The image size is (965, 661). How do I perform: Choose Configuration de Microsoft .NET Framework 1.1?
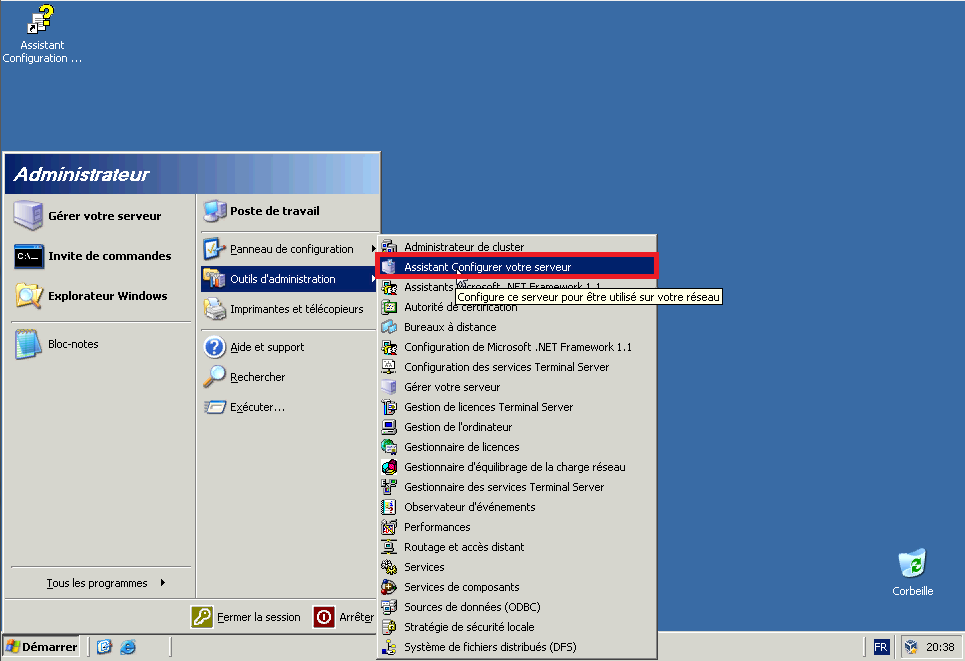516,347
